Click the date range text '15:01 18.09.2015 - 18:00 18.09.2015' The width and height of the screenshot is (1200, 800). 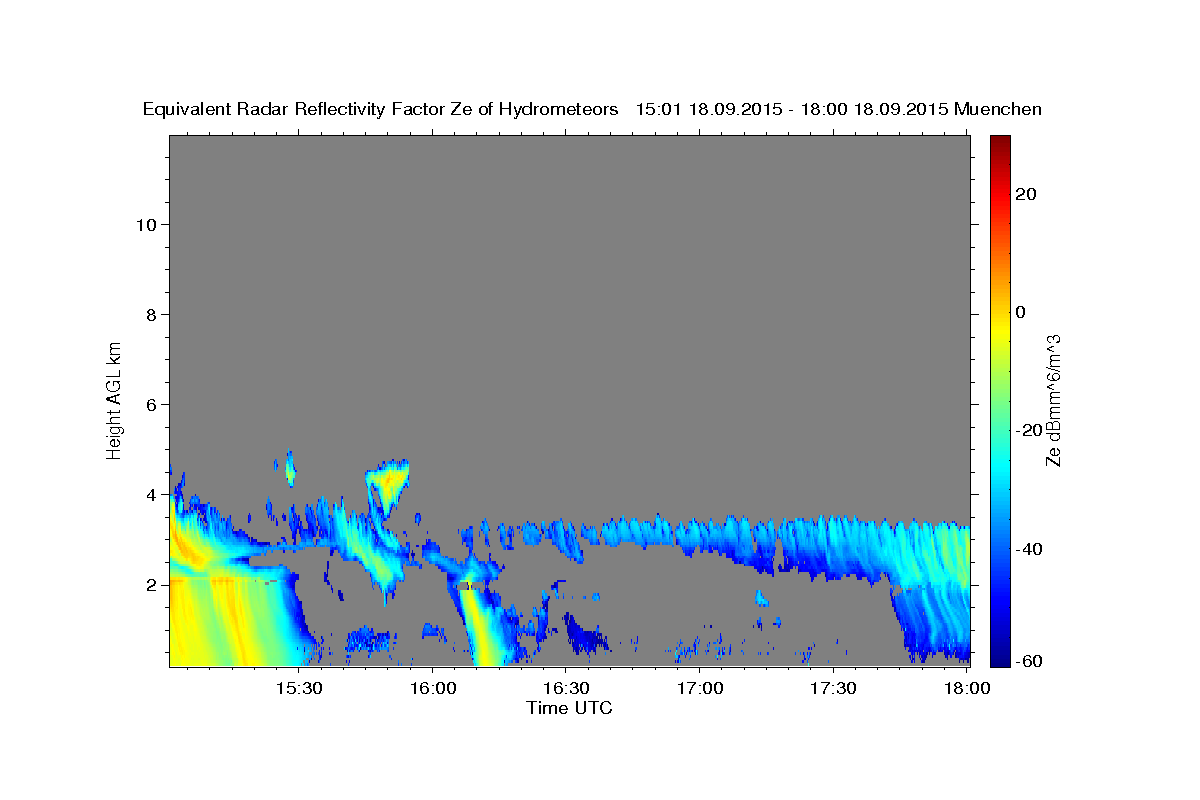pos(792,110)
